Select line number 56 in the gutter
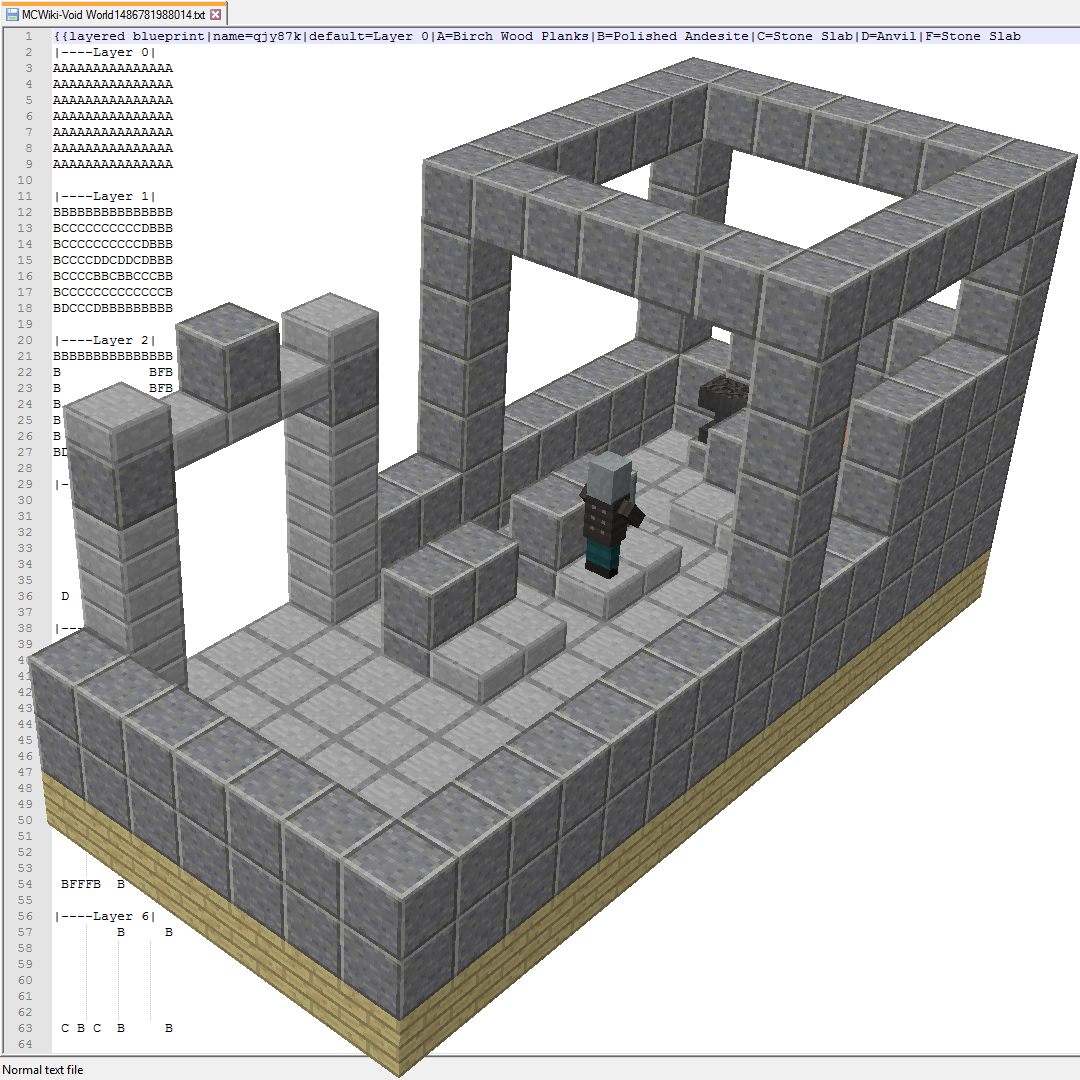The image size is (1080, 1080). tap(29, 916)
